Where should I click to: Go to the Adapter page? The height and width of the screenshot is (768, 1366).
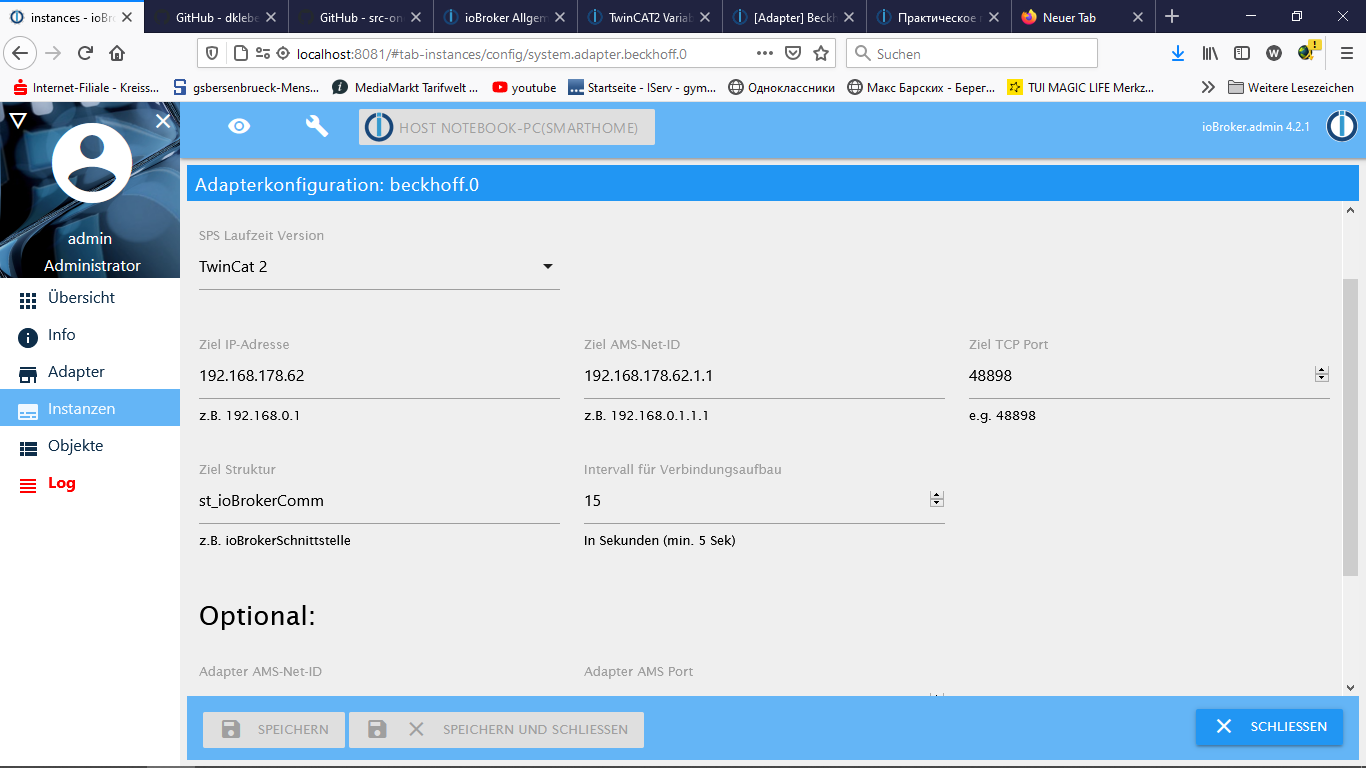pos(90,372)
